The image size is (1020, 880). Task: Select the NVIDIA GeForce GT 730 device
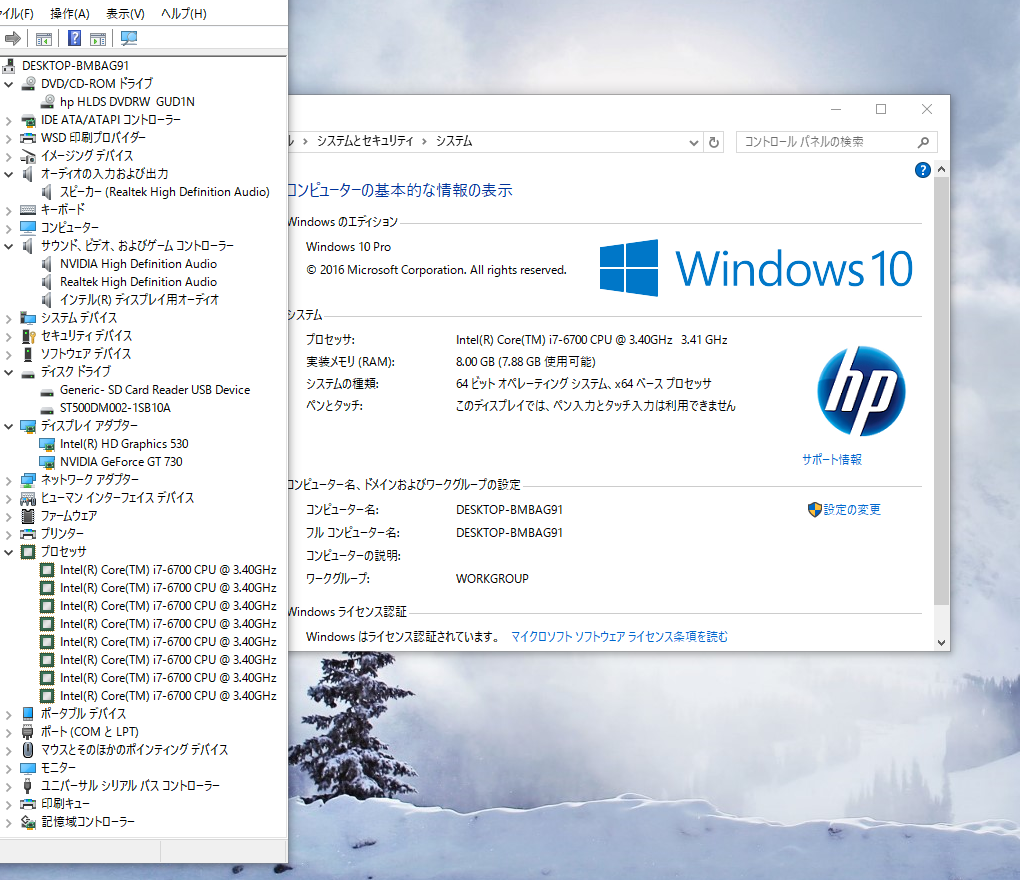[x=122, y=461]
